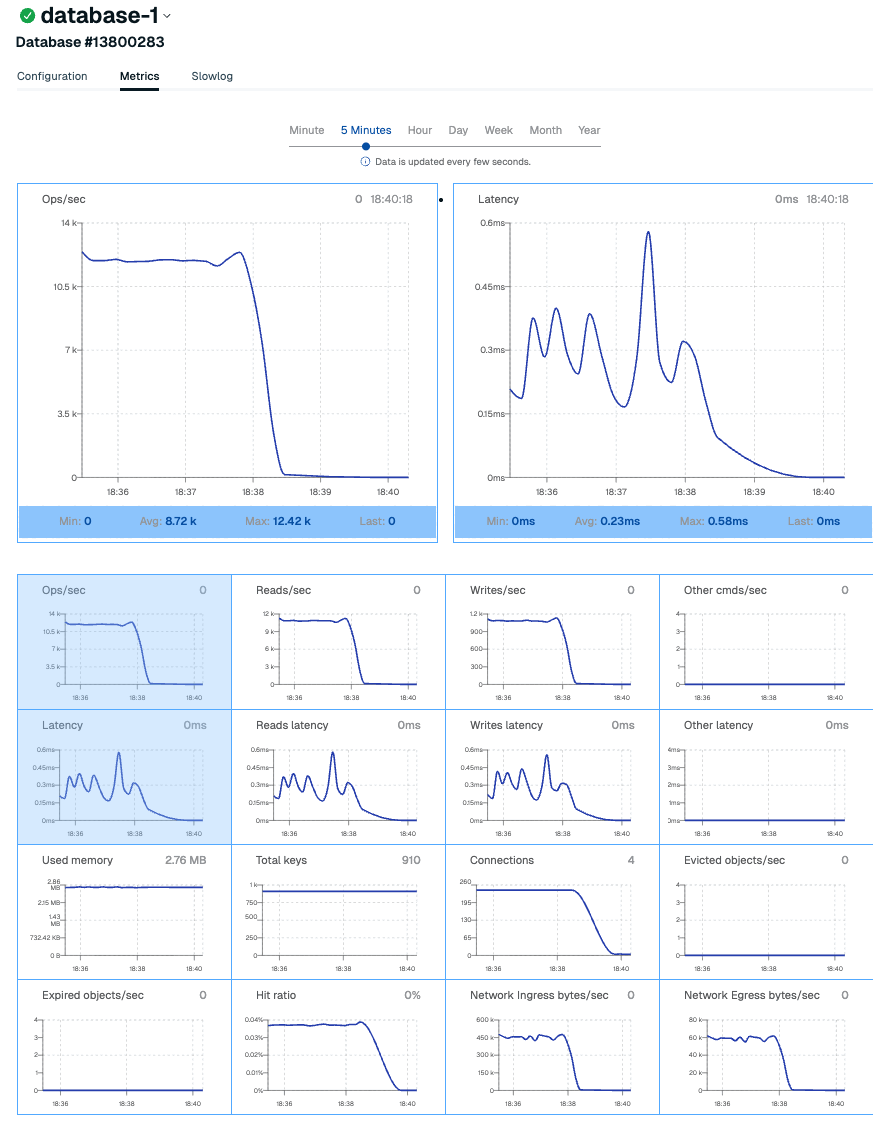Show the Connections metric chart

552,912
